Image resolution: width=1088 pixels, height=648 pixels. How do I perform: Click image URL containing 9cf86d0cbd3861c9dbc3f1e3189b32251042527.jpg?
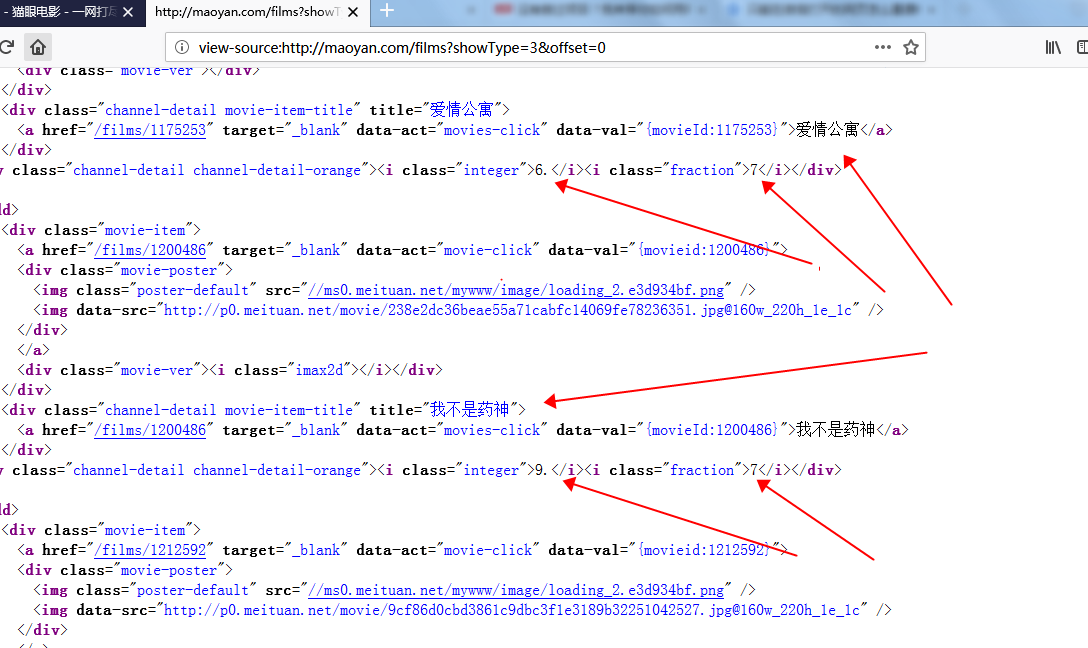(x=512, y=611)
